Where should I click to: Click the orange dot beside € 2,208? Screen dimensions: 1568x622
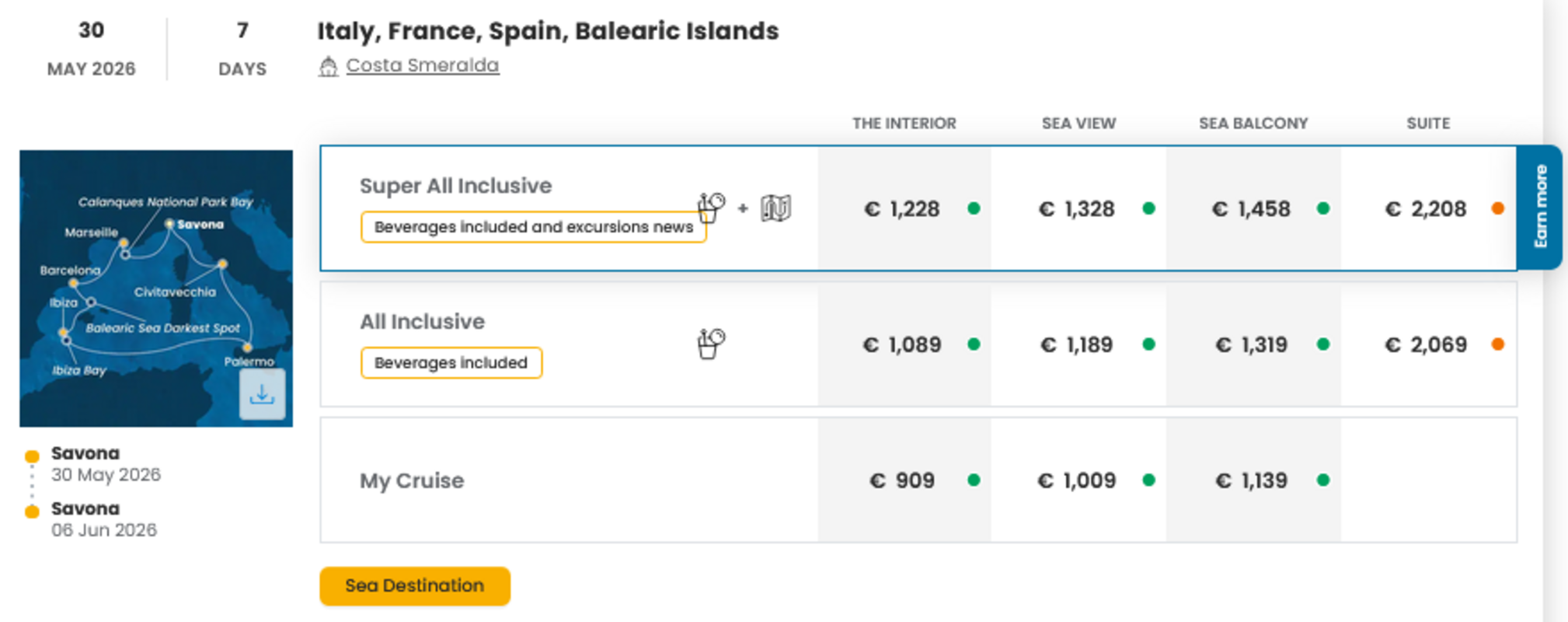(1497, 208)
